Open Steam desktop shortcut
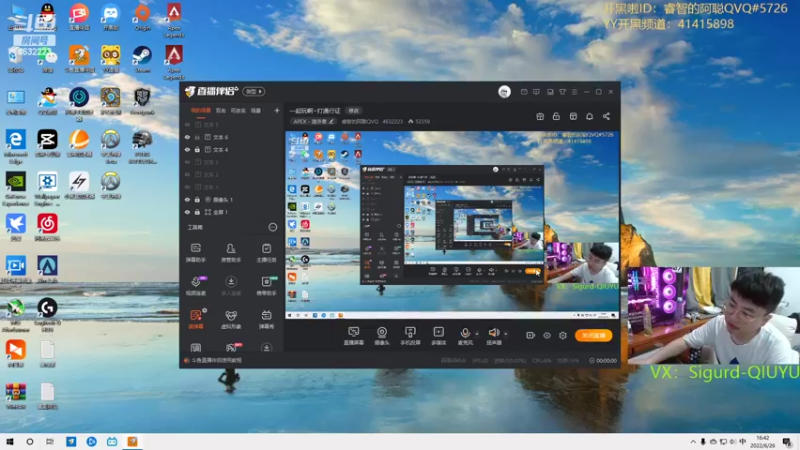800x450 pixels. coord(142,59)
